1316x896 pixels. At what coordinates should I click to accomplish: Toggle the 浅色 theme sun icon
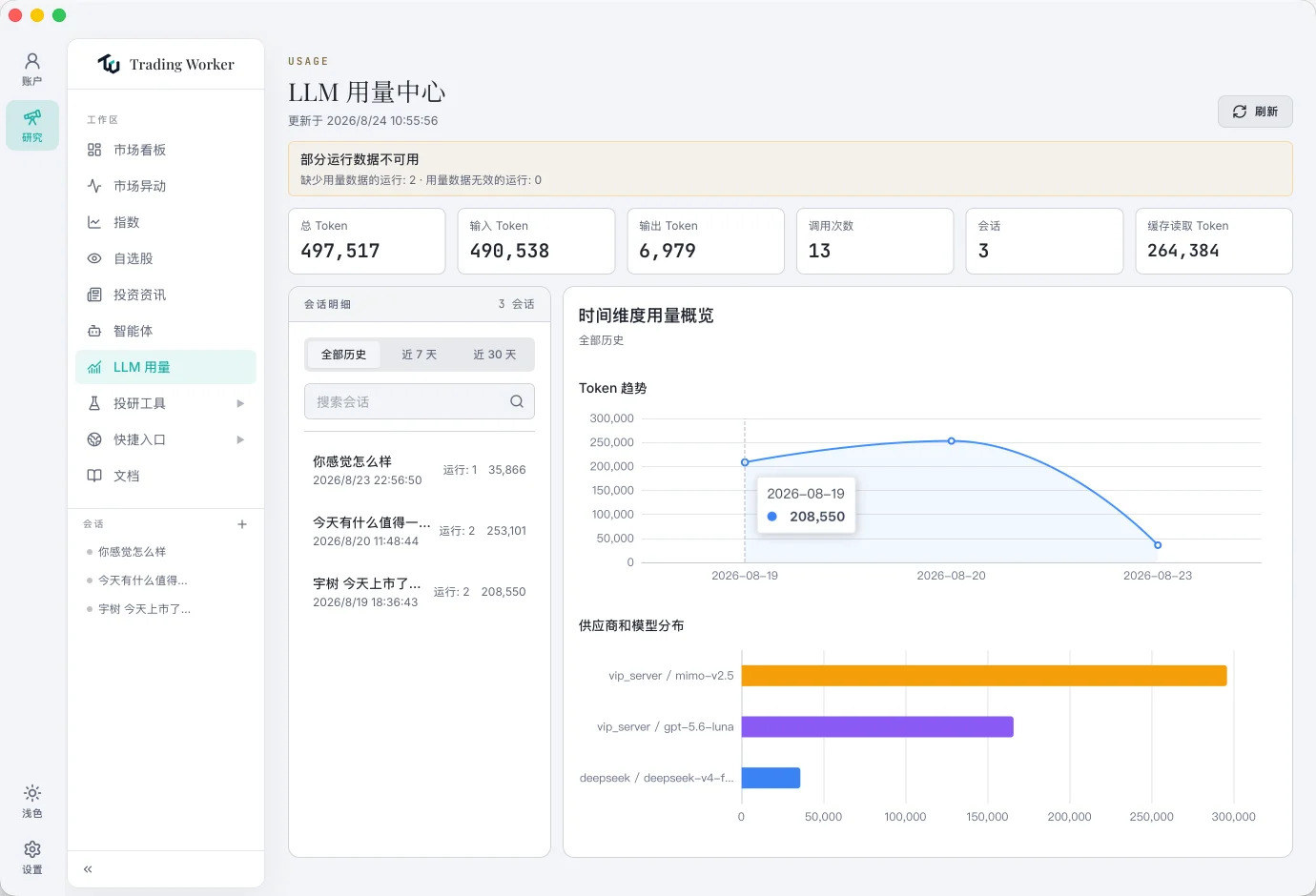[32, 793]
